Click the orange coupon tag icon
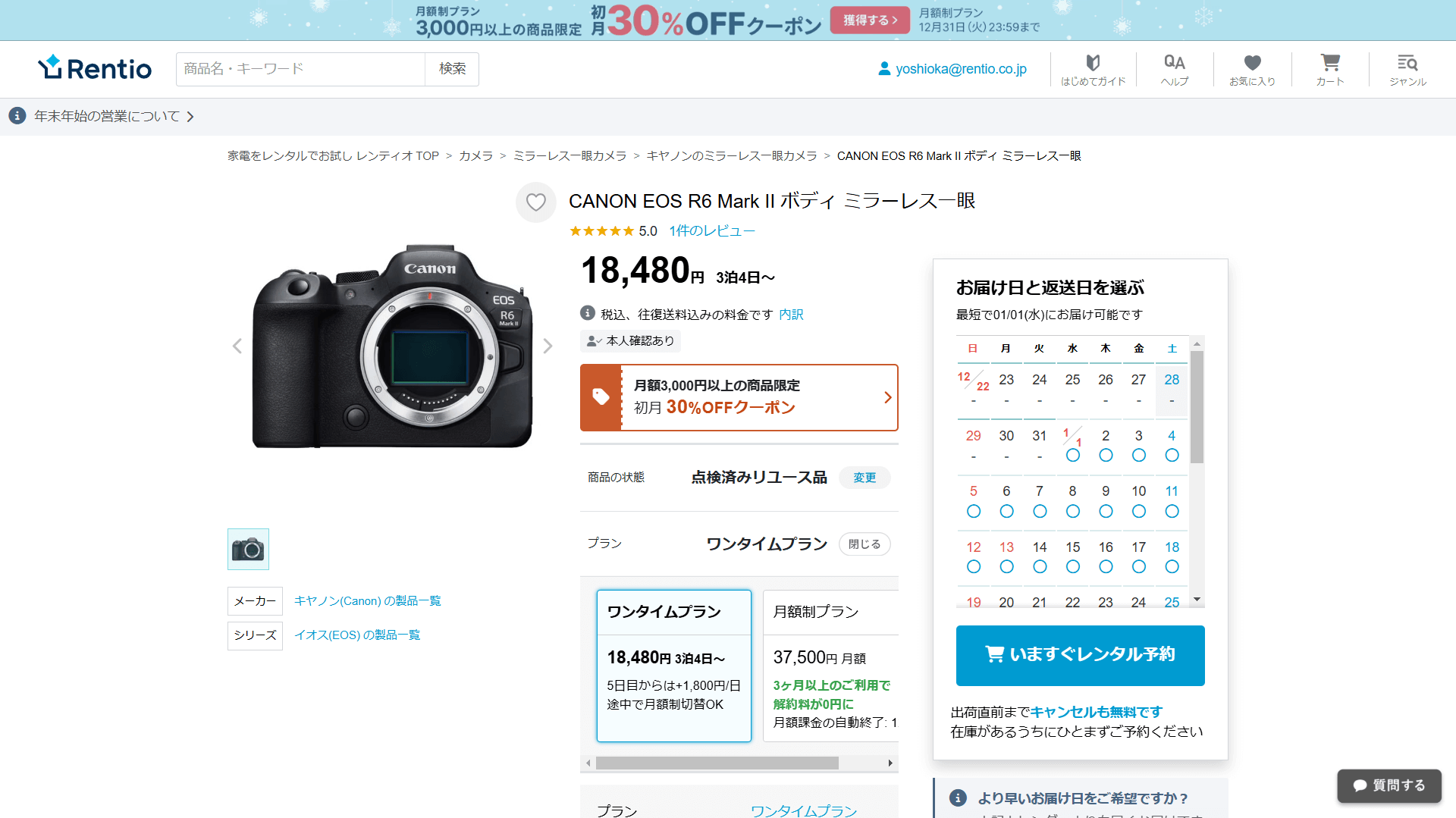This screenshot has height=818, width=1456. (601, 397)
